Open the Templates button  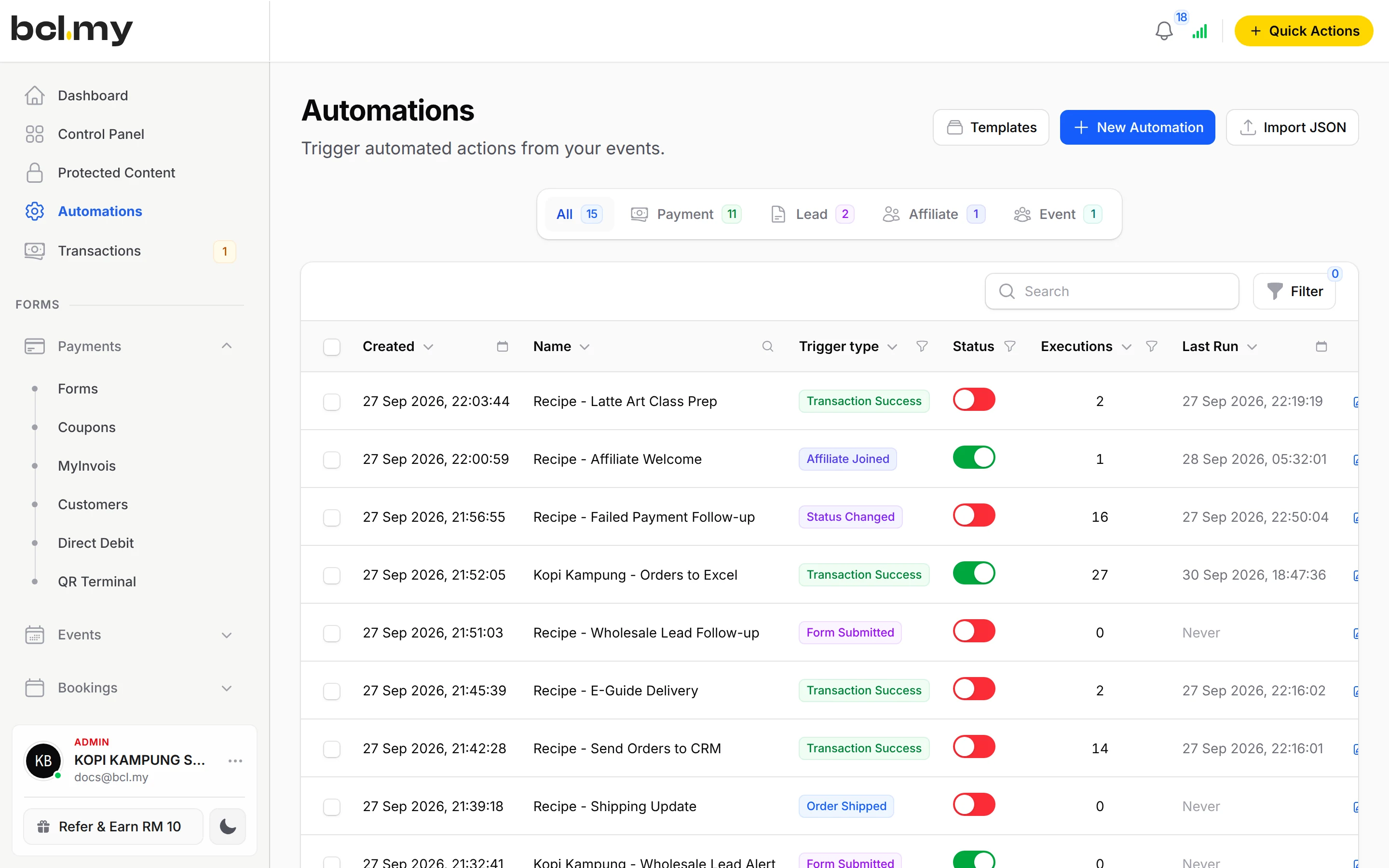[x=991, y=127]
